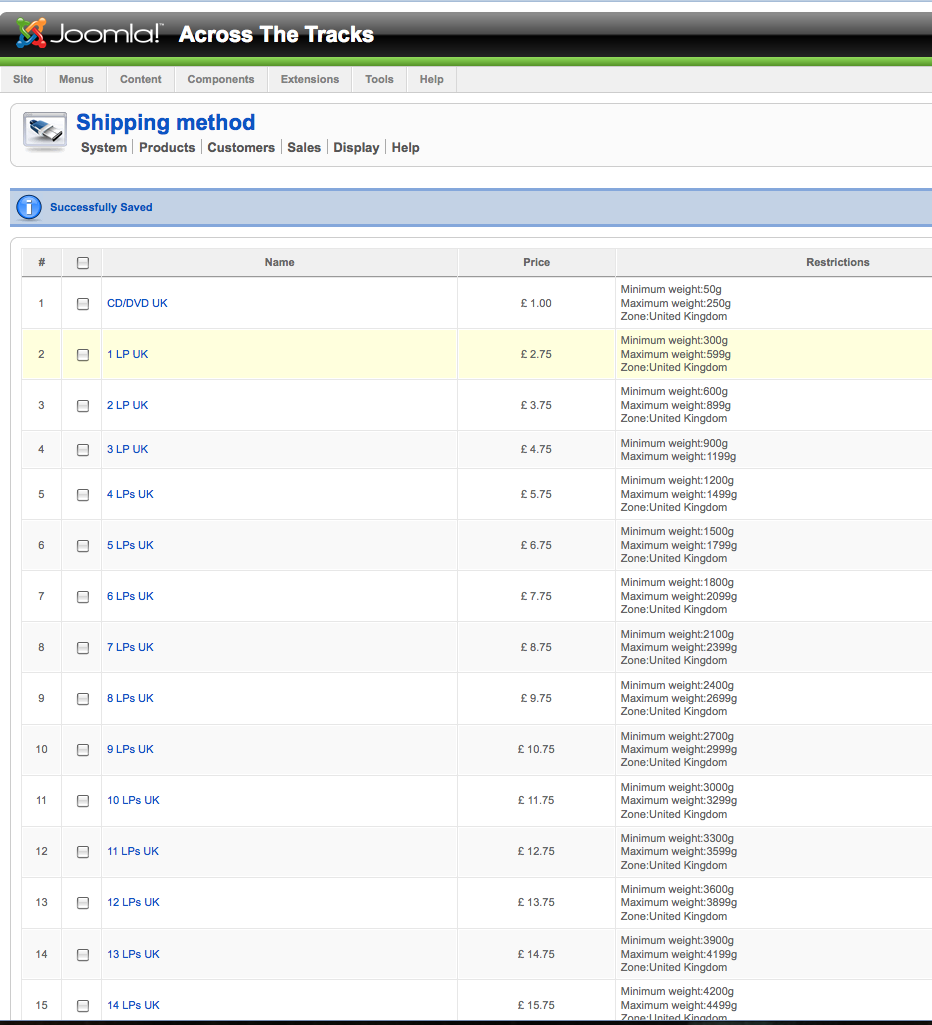The width and height of the screenshot is (932, 1025).
Task: Open the 5 LPs UK shipping method
Action: pyautogui.click(x=130, y=545)
